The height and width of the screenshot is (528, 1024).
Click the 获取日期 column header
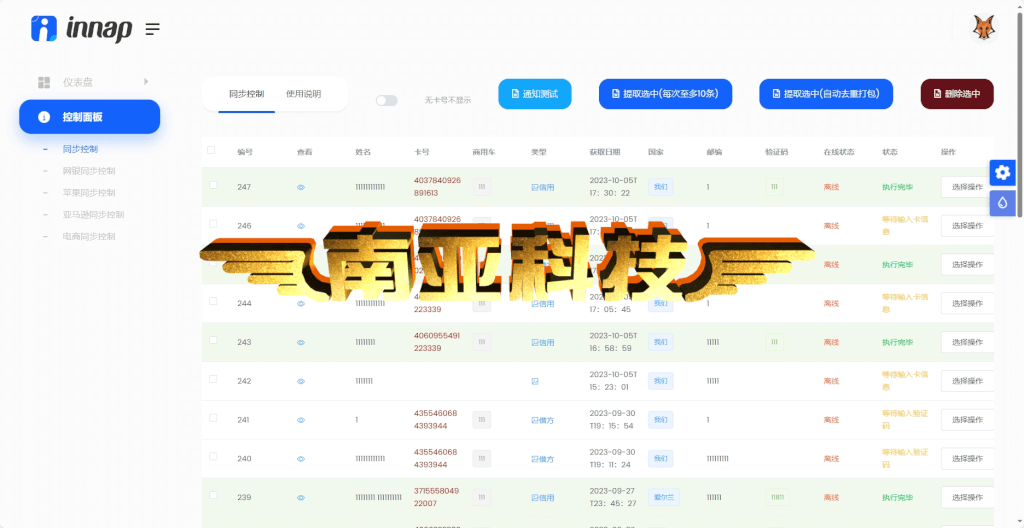click(x=605, y=152)
